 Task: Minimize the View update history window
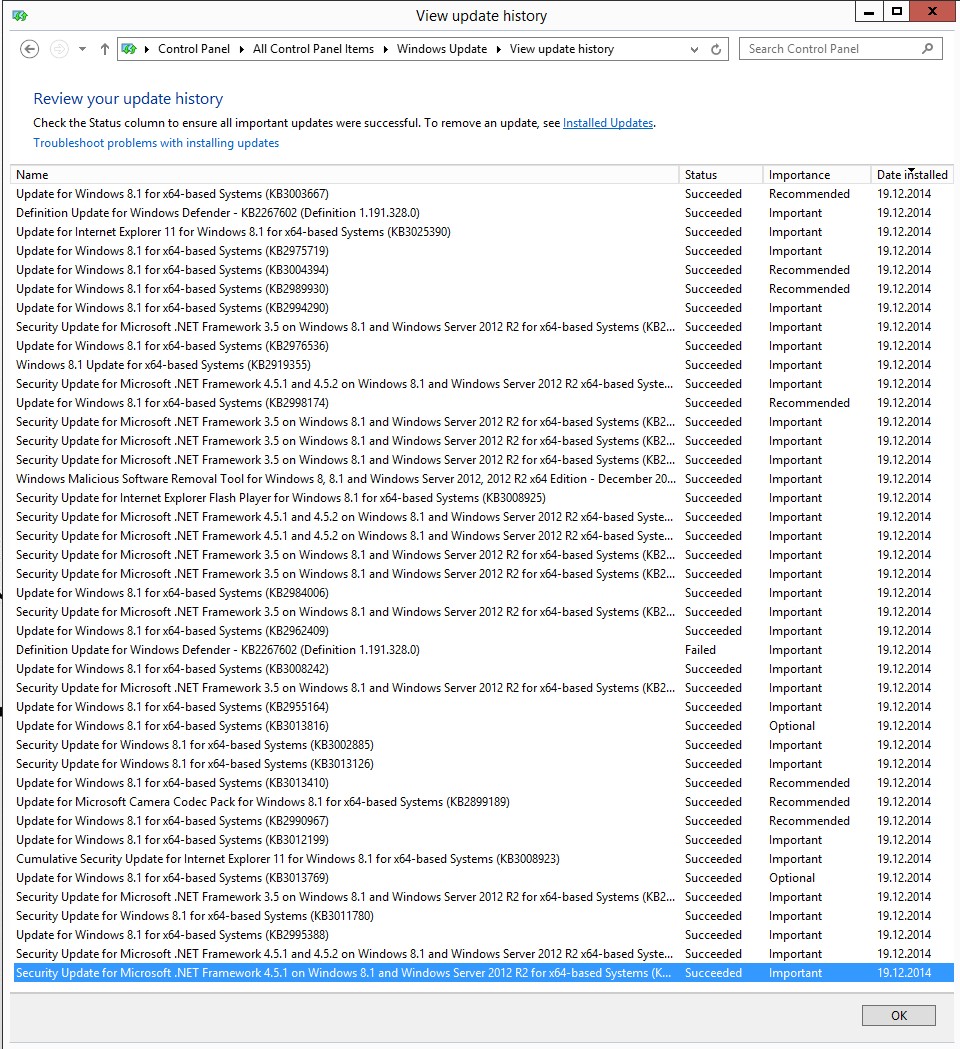[868, 11]
